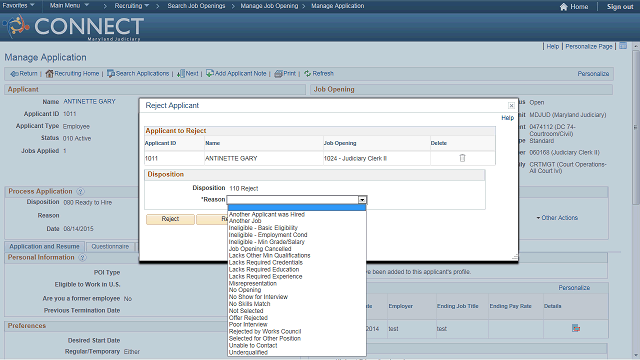This screenshot has width=640, height=360.
Task: Select 'Offer Rejected' option
Action: tap(248, 318)
